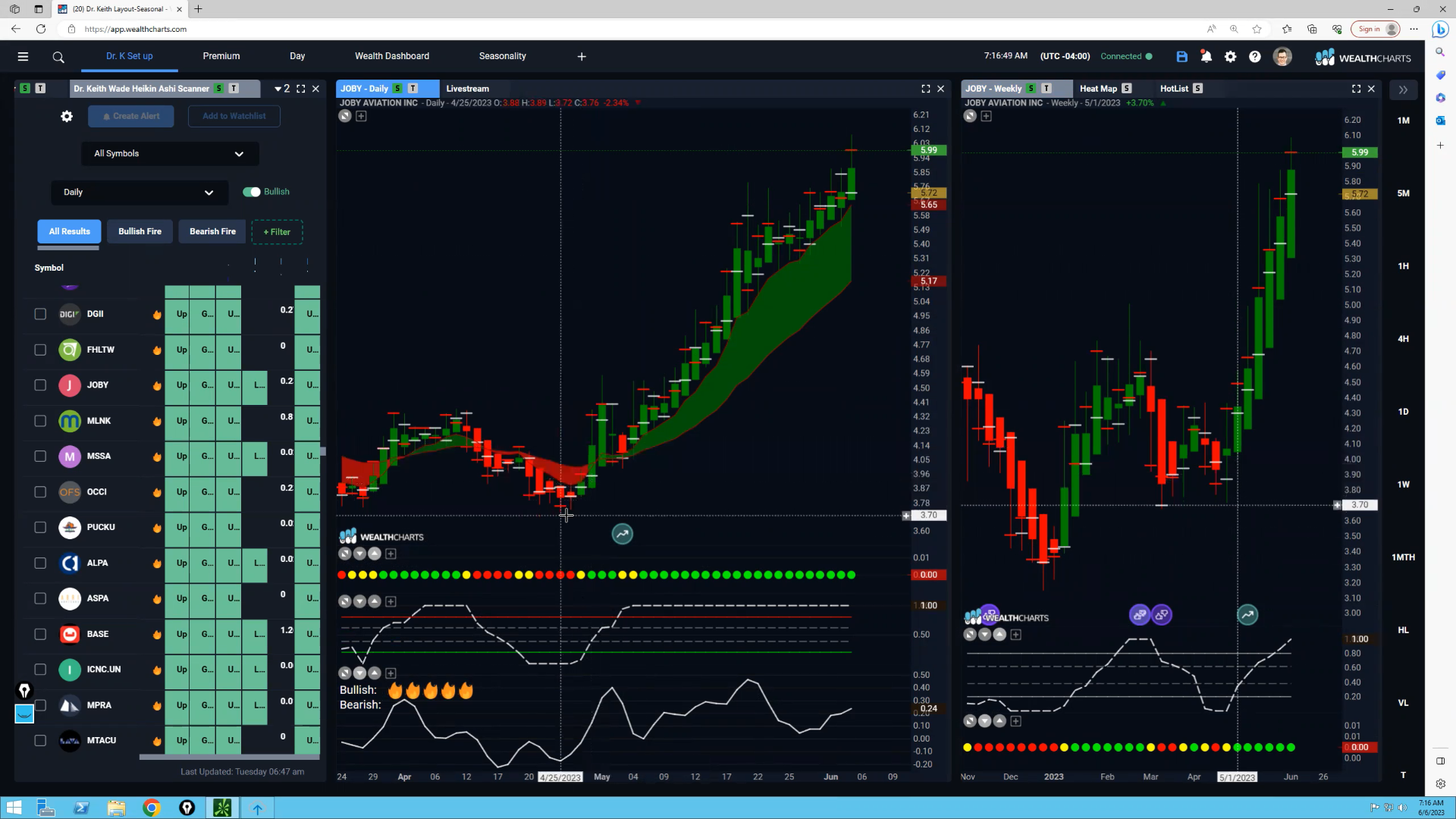
Task: Add a new layout tab with plus
Action: pos(582,57)
